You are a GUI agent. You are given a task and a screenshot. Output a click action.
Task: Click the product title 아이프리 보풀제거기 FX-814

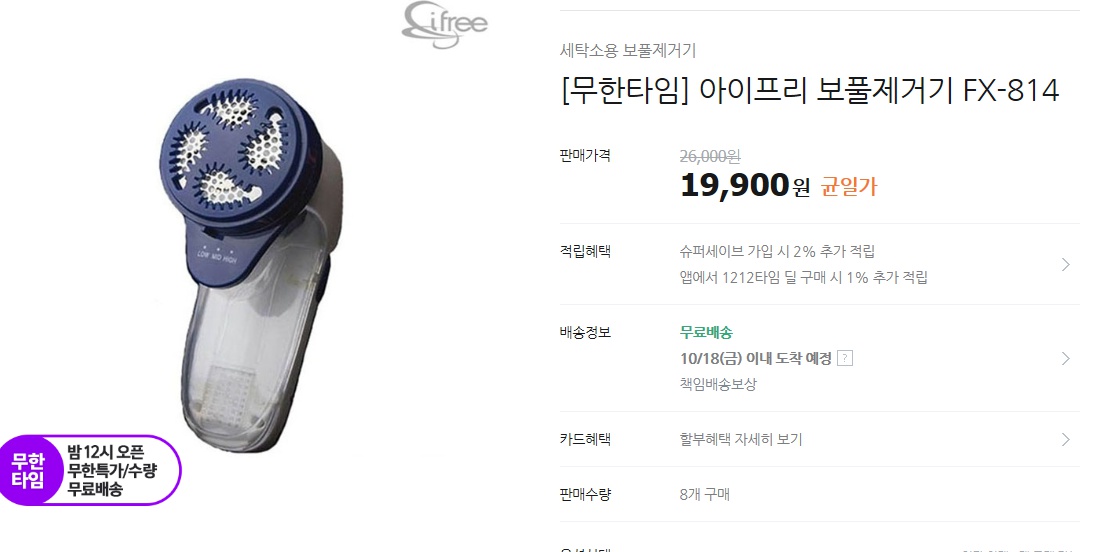point(810,91)
